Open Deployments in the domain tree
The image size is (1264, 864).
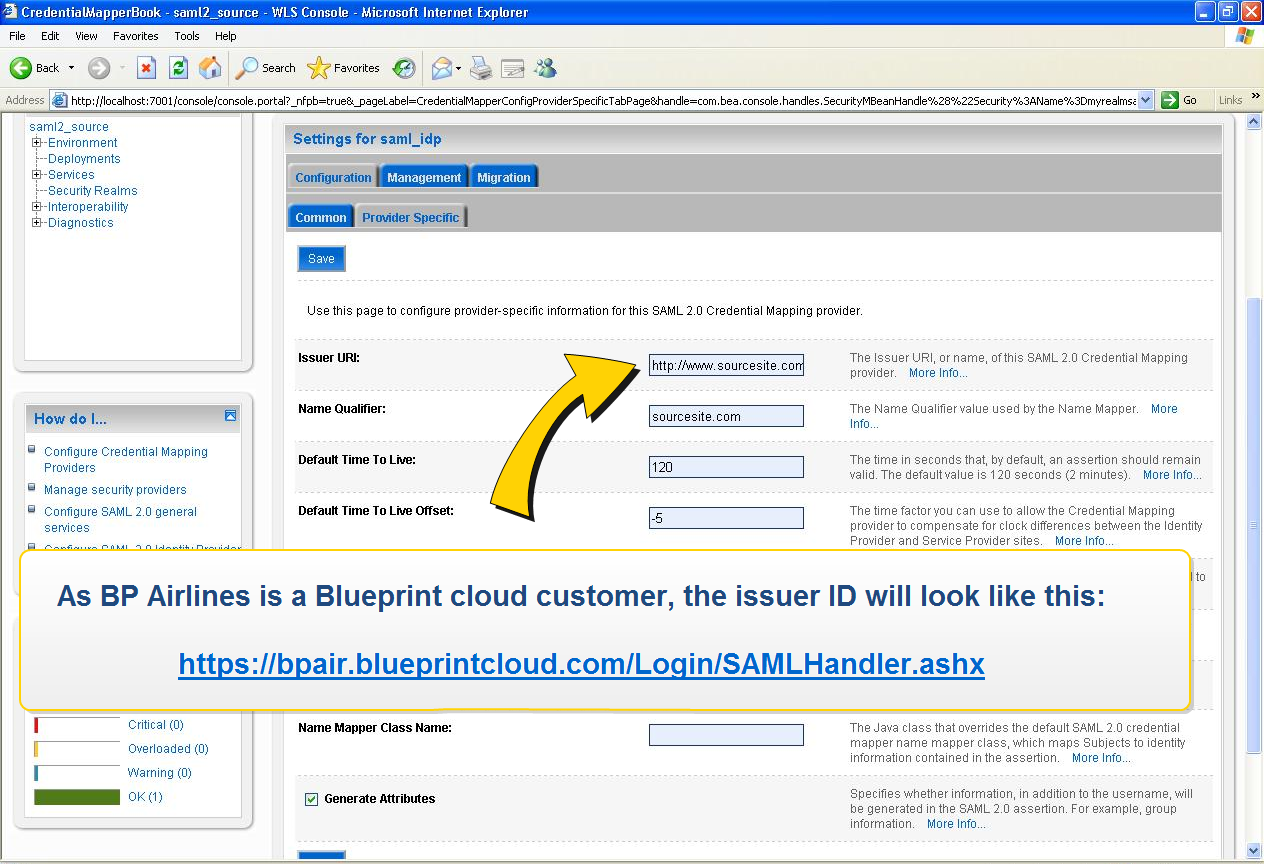click(x=84, y=159)
